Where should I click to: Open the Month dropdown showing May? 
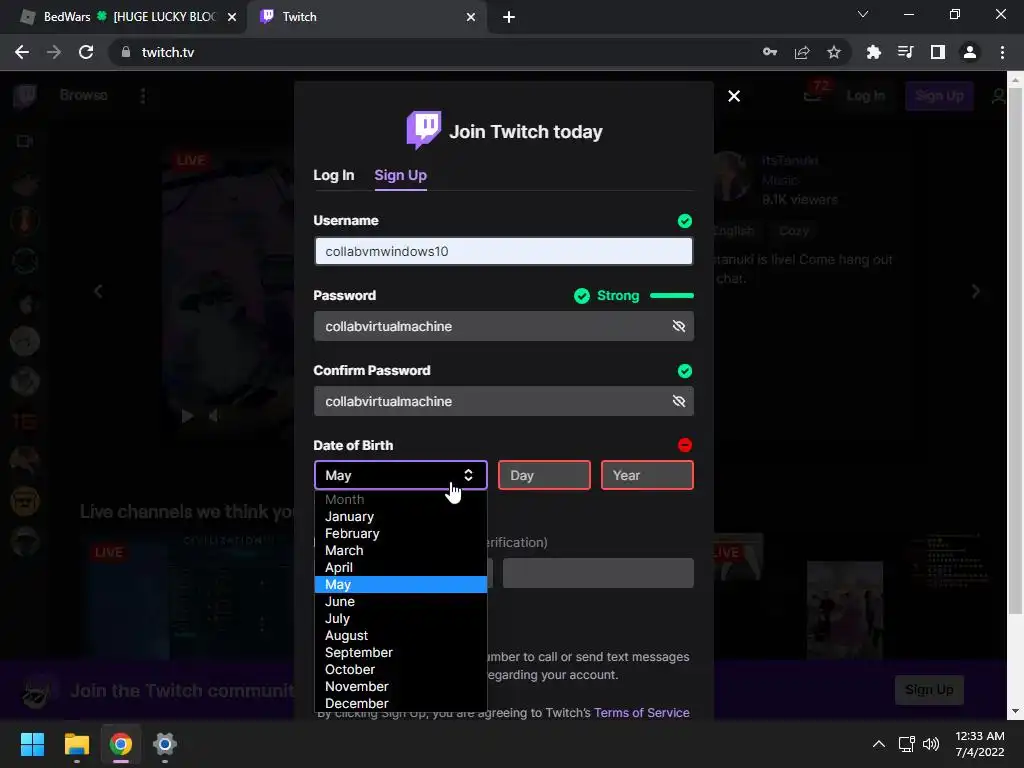coord(401,475)
